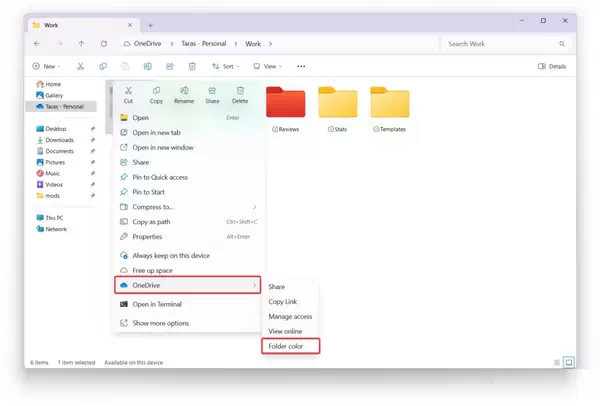Screen dimensions: 600x406
Task: Expand breadcrumb chevron after OneDrive
Action: (172, 44)
